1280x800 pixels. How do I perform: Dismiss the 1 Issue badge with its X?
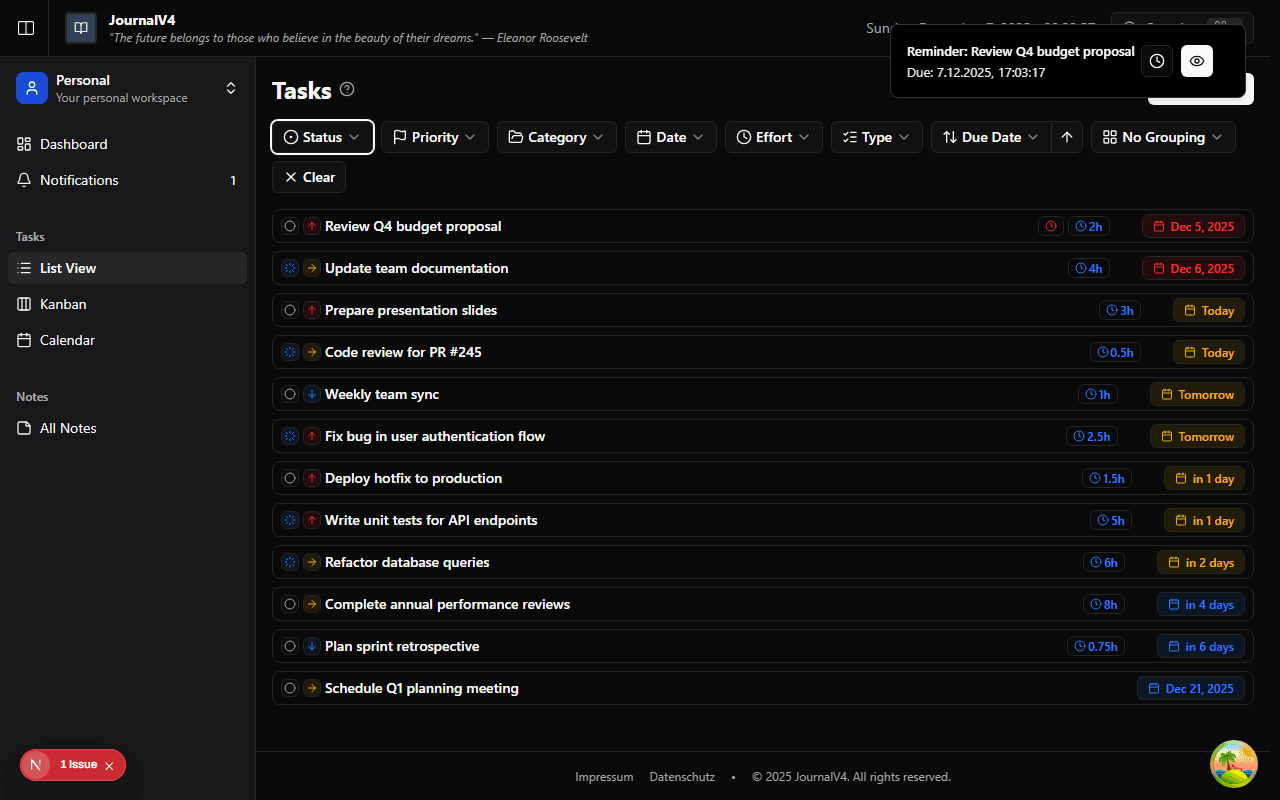[109, 764]
